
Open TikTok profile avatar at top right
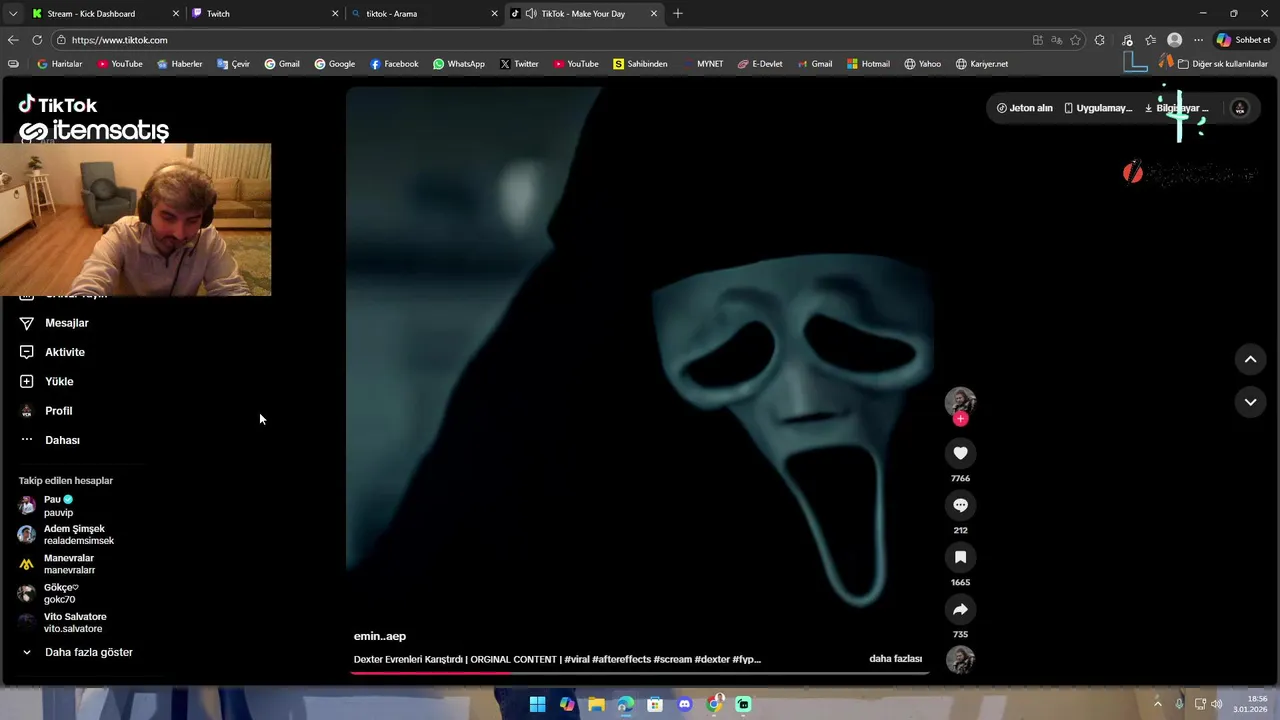point(1240,108)
